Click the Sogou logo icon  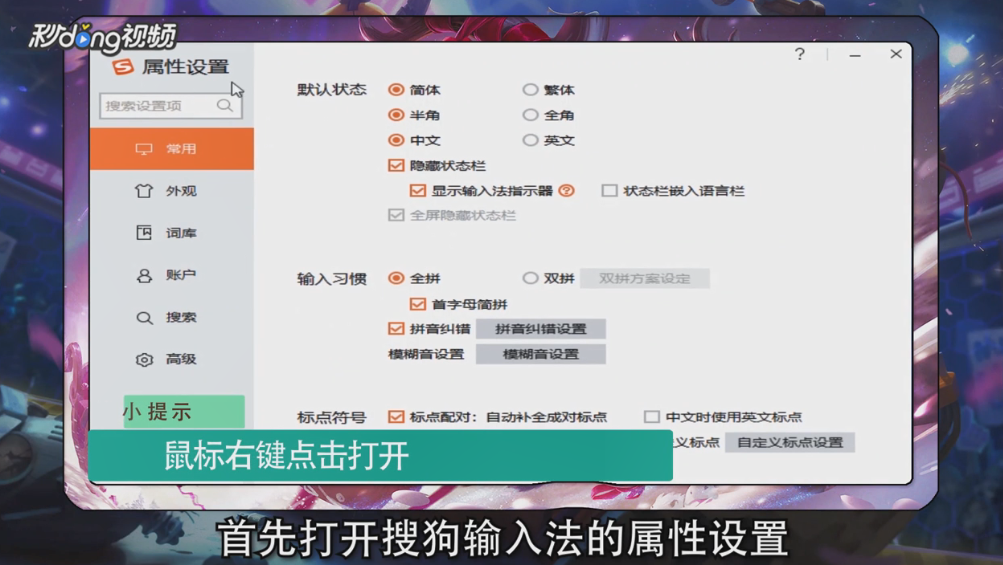(x=123, y=67)
